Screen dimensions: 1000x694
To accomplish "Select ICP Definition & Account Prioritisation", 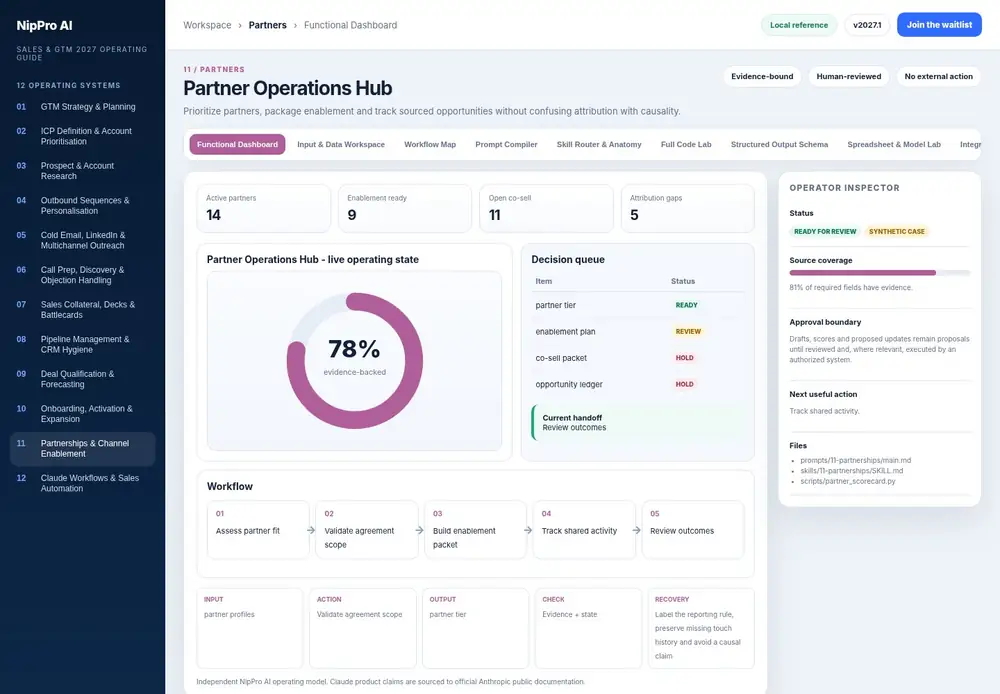I will tap(82, 136).
